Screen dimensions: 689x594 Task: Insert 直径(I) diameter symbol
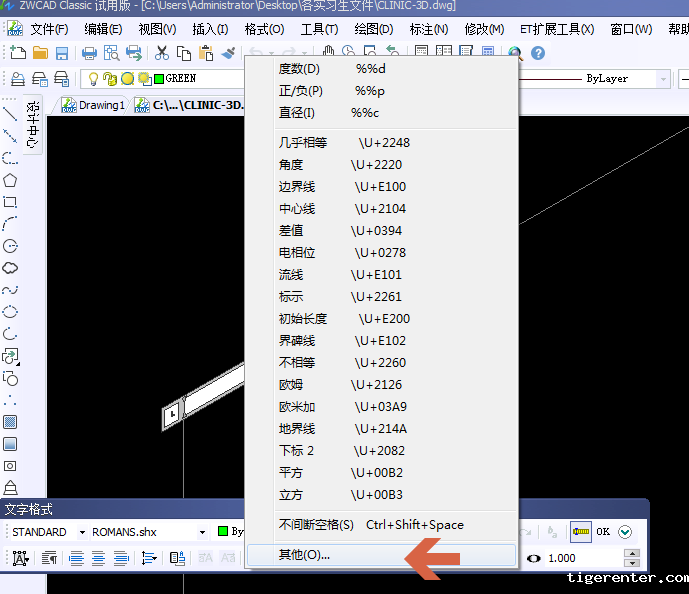[381, 112]
